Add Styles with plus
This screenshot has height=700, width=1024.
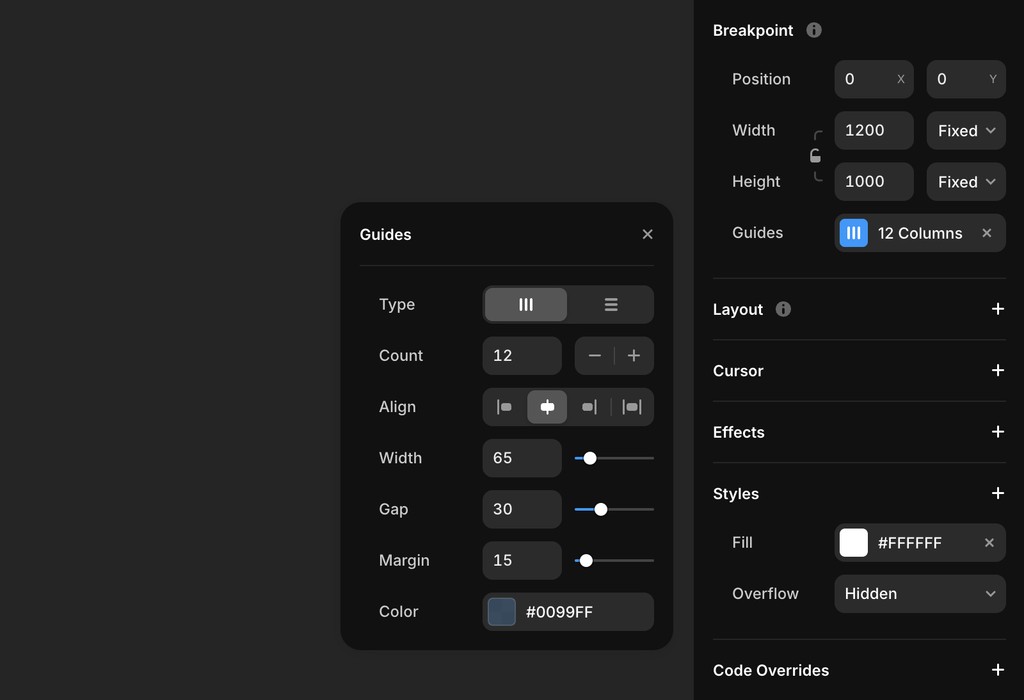coord(997,493)
